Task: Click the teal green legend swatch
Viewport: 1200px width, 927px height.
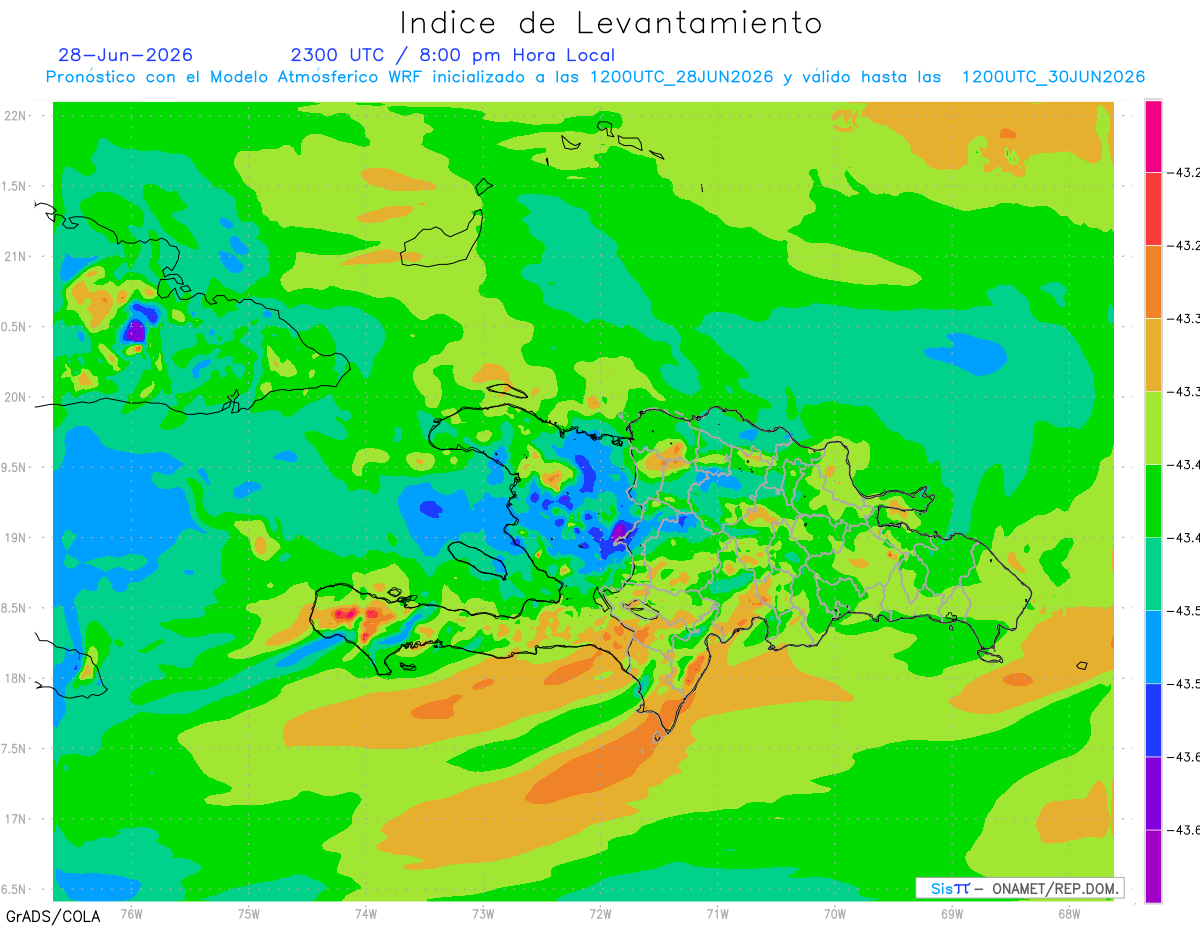Action: point(1153,574)
